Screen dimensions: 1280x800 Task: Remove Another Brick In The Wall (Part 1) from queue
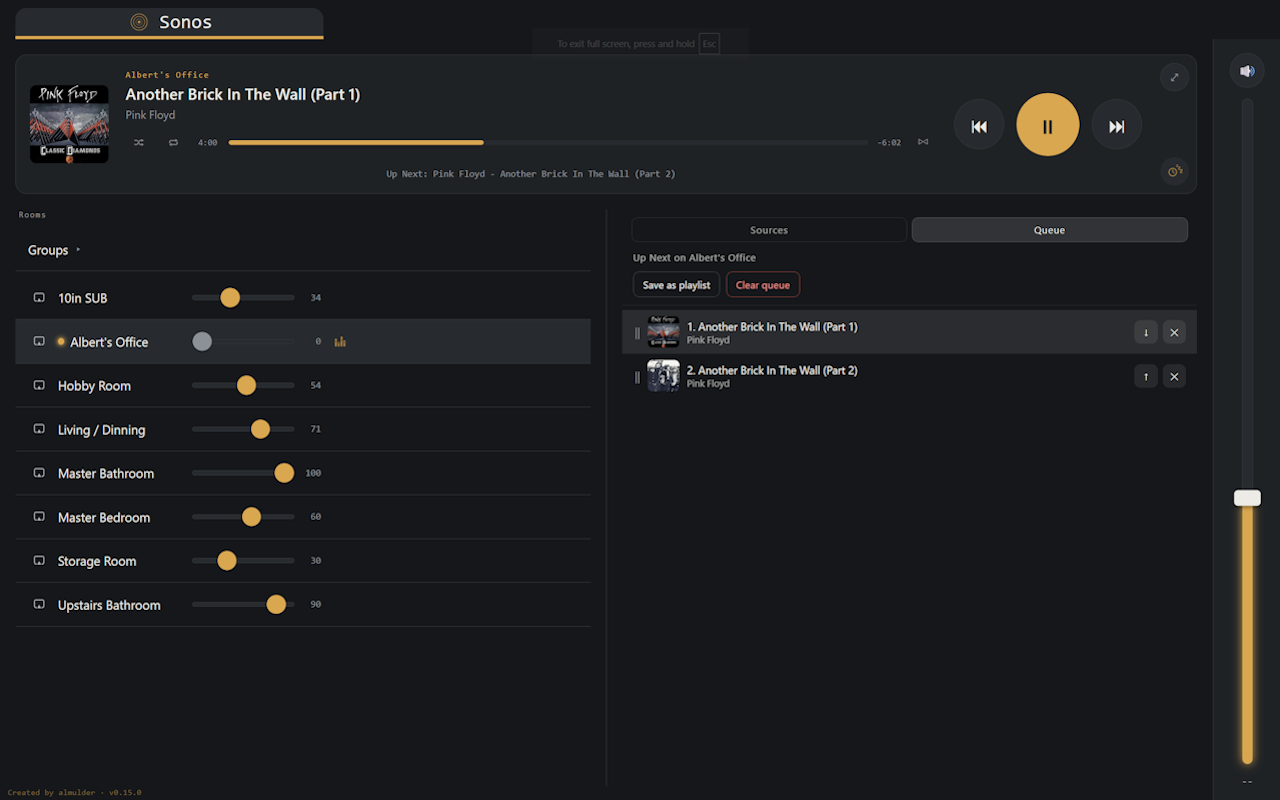click(x=1174, y=332)
